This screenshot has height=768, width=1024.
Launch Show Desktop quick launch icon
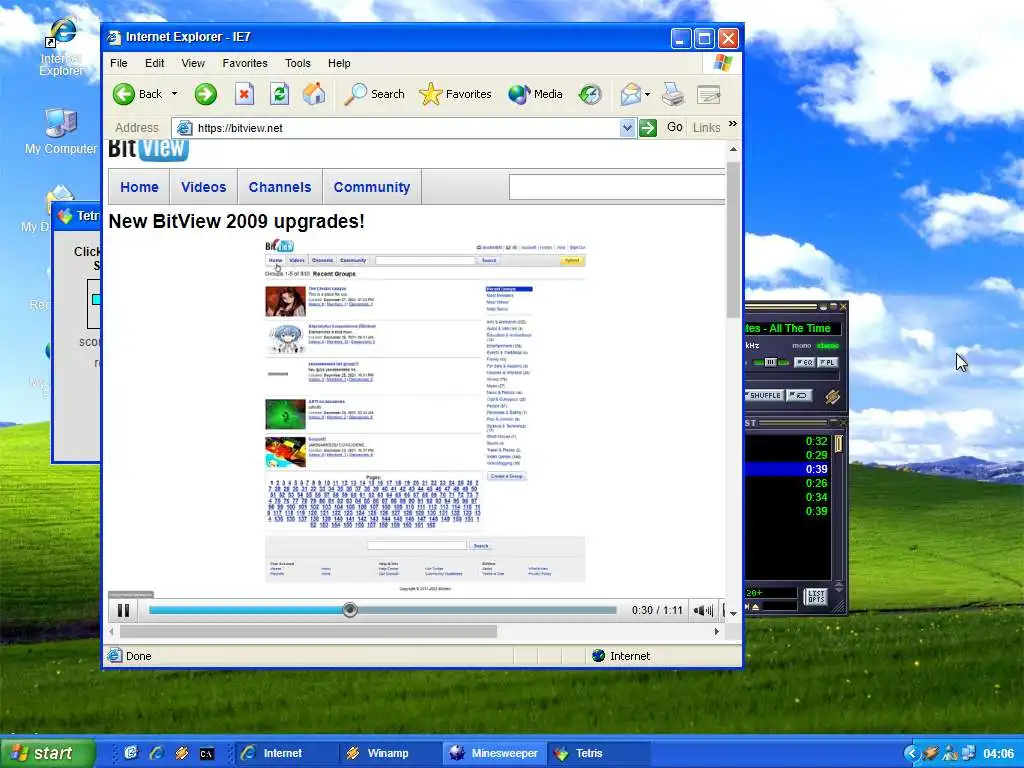coord(131,753)
